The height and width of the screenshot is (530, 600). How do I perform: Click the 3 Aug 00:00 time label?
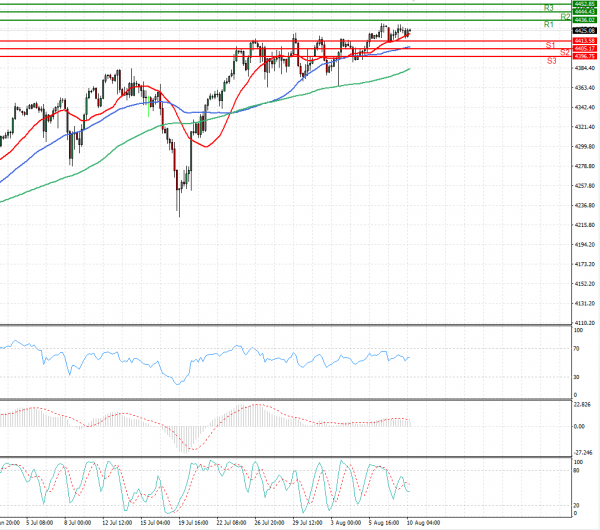click(x=346, y=523)
